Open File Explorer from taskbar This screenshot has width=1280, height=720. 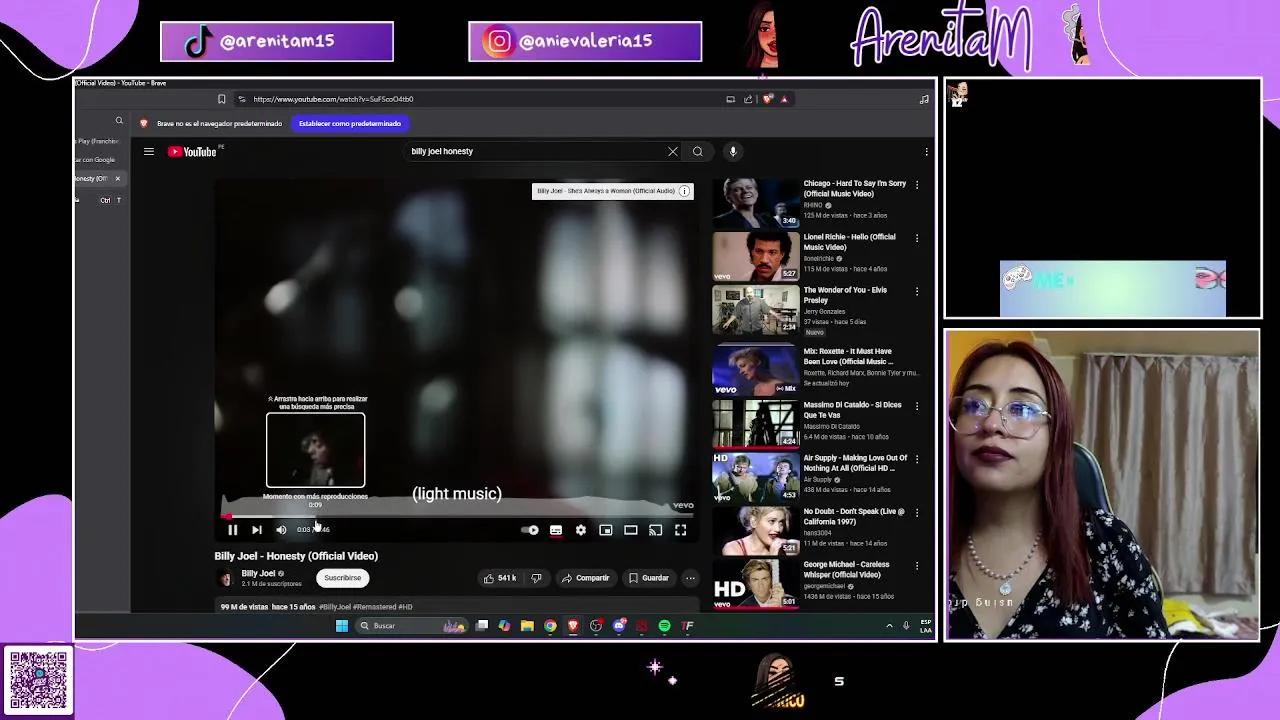[x=527, y=626]
